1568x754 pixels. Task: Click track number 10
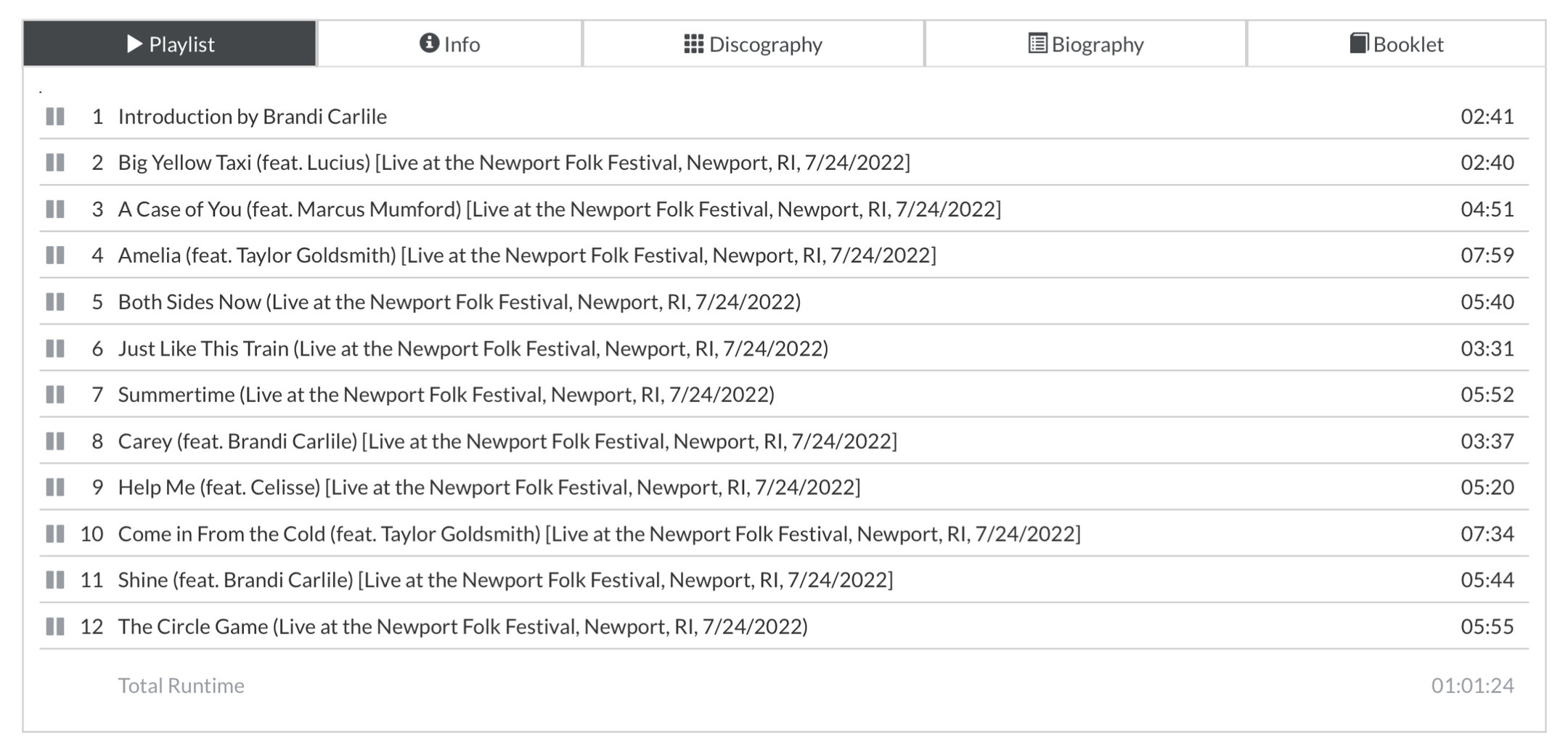click(91, 533)
